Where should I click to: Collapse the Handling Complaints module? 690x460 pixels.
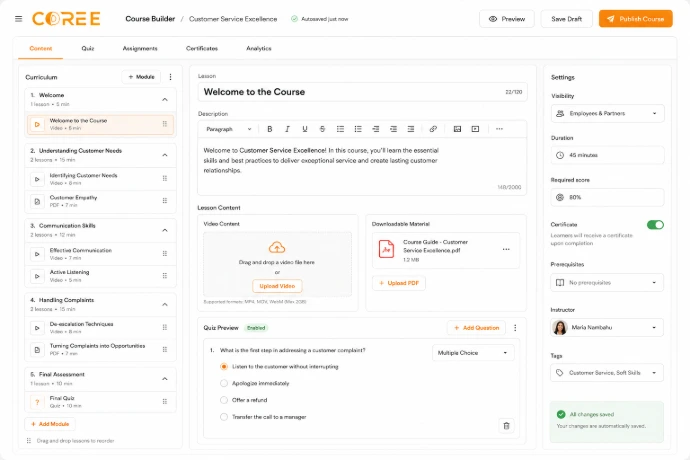pos(165,305)
